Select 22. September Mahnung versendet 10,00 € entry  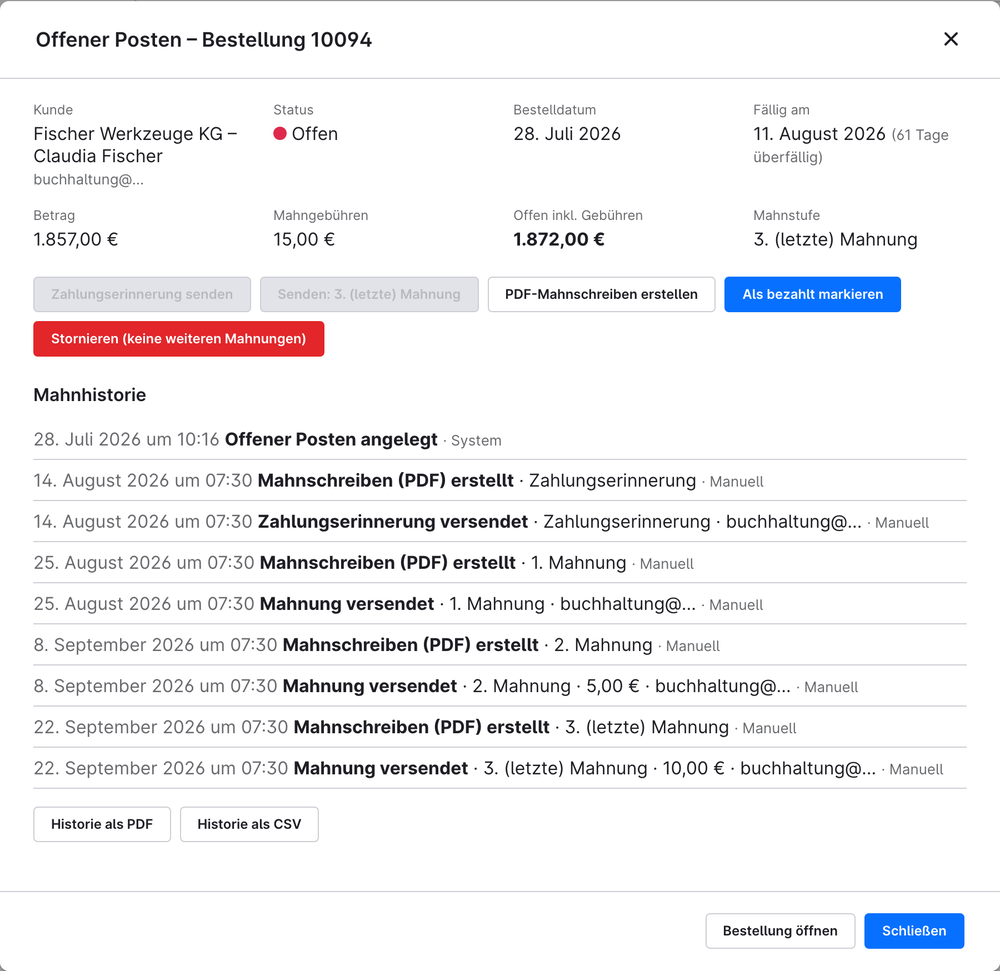(500, 768)
